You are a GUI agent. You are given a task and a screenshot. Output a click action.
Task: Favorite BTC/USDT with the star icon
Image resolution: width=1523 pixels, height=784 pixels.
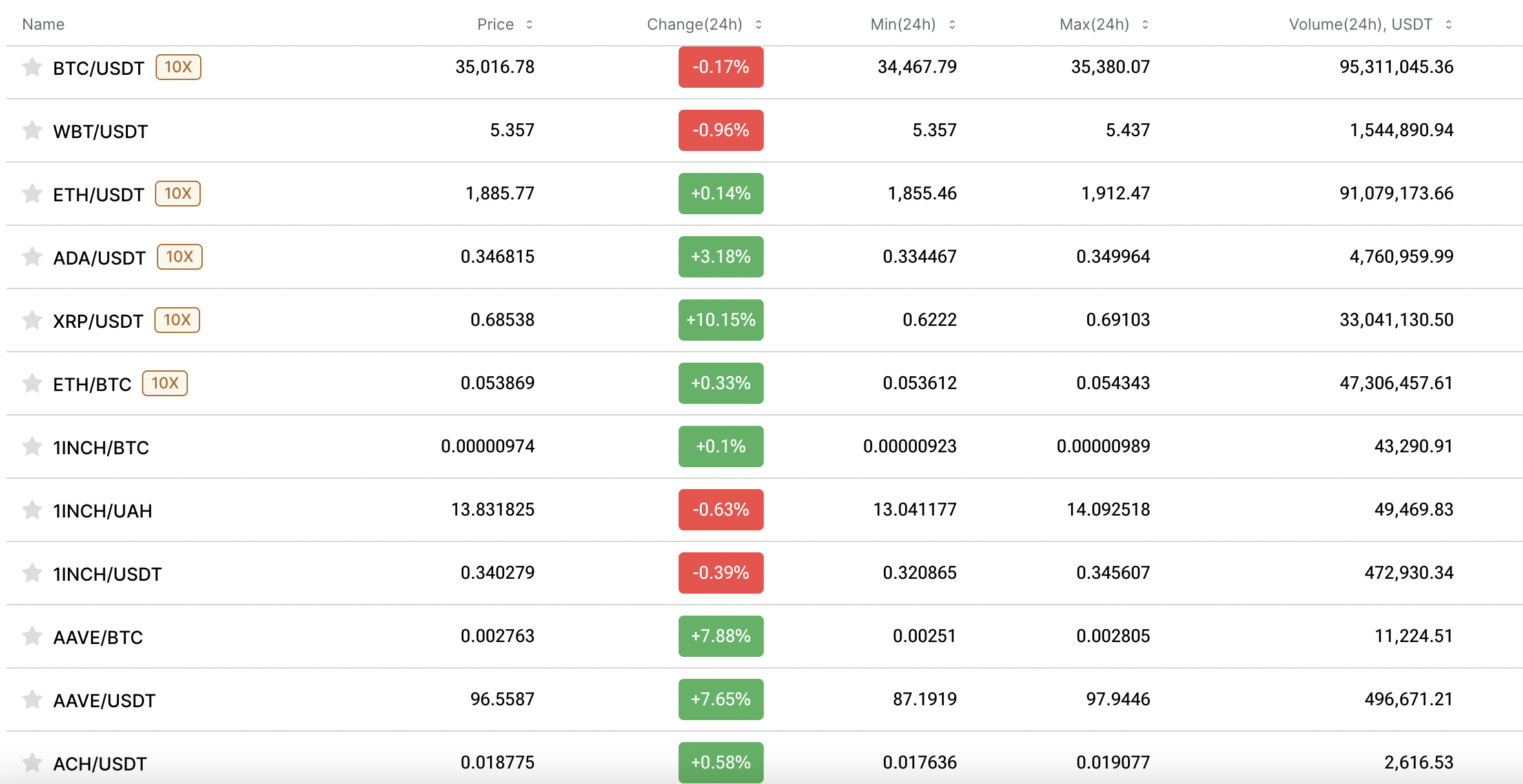pyautogui.click(x=32, y=67)
